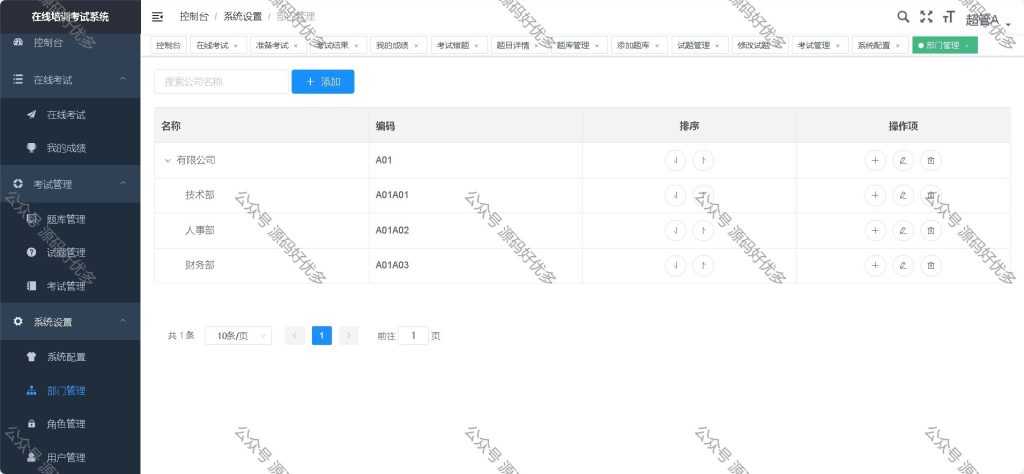Viewport: 1024px width, 474px height.
Task: Move 财务部 row up
Action: coord(703,266)
